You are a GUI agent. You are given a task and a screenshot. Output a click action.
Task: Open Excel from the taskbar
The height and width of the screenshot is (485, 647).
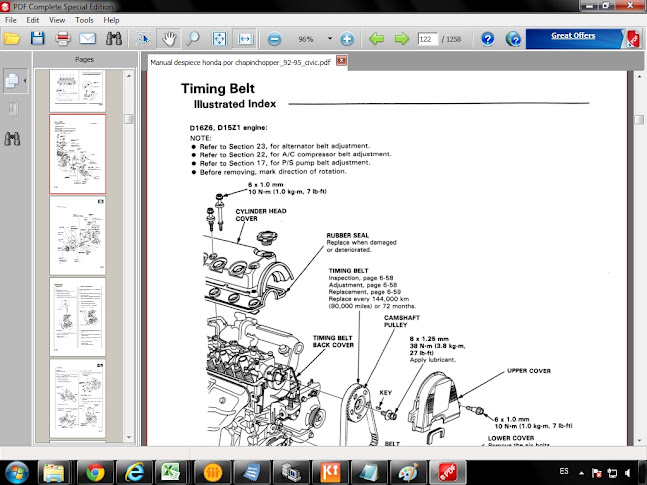point(170,472)
